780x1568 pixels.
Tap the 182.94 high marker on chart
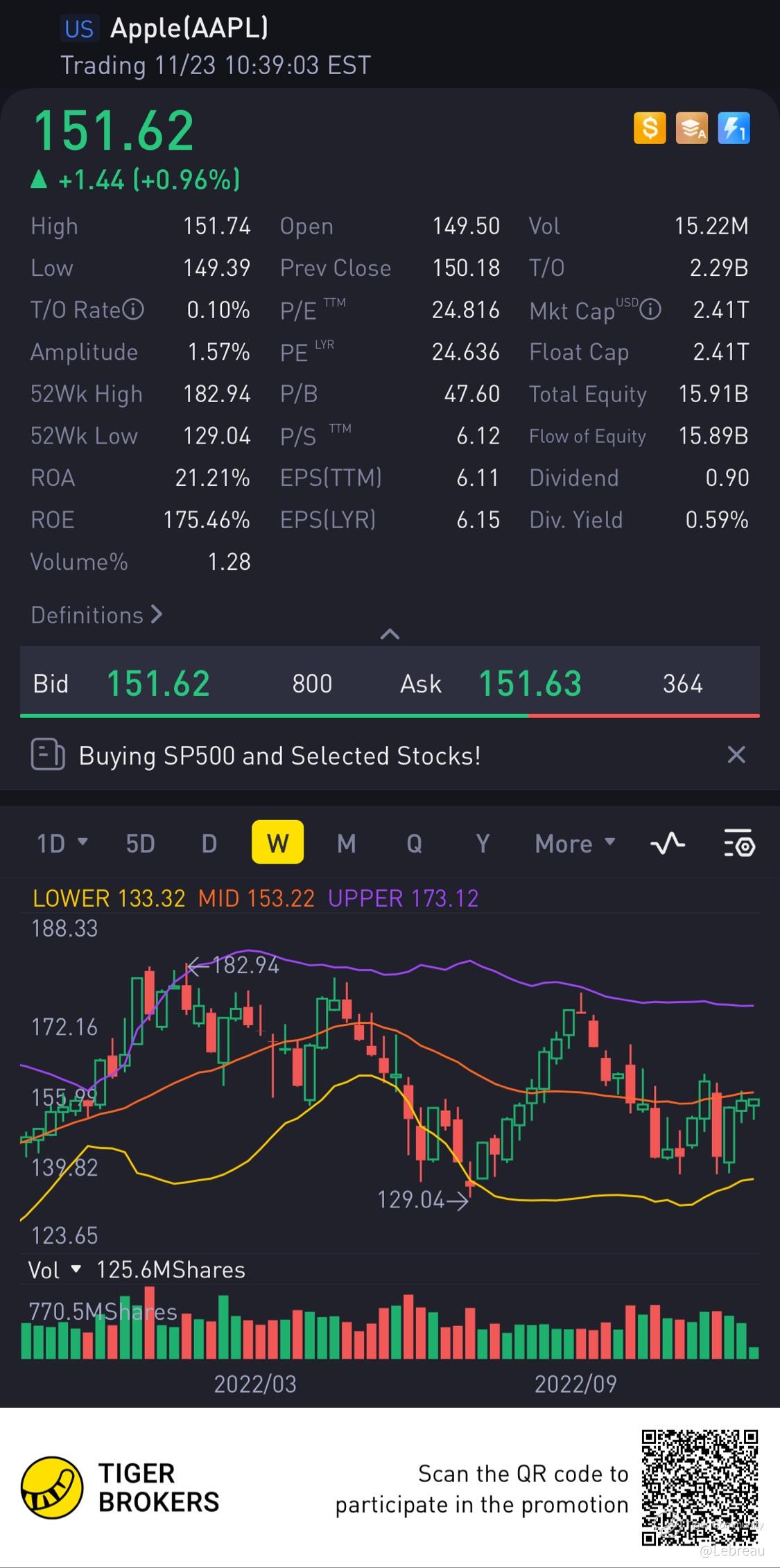[x=234, y=965]
